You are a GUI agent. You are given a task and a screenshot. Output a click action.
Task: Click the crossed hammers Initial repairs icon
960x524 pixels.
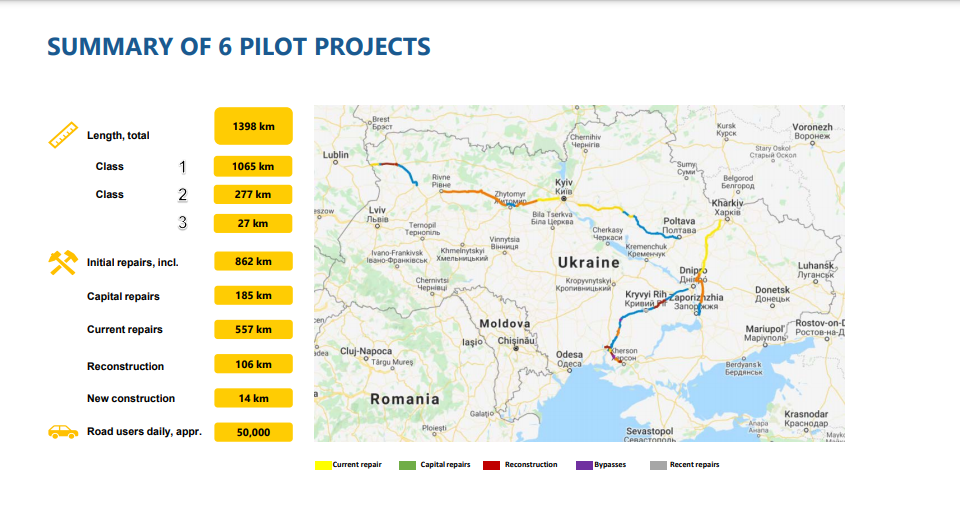coord(62,262)
